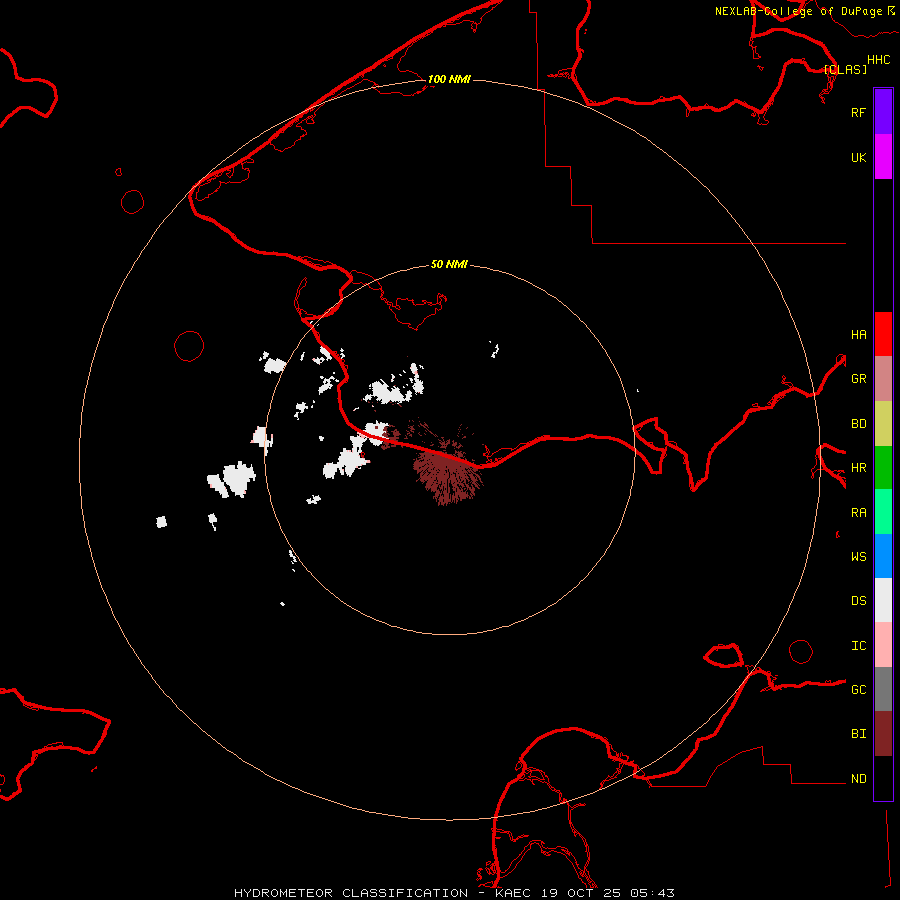Image resolution: width=900 pixels, height=900 pixels.
Task: Click the gray GC color swatch
Action: pyautogui.click(x=883, y=689)
